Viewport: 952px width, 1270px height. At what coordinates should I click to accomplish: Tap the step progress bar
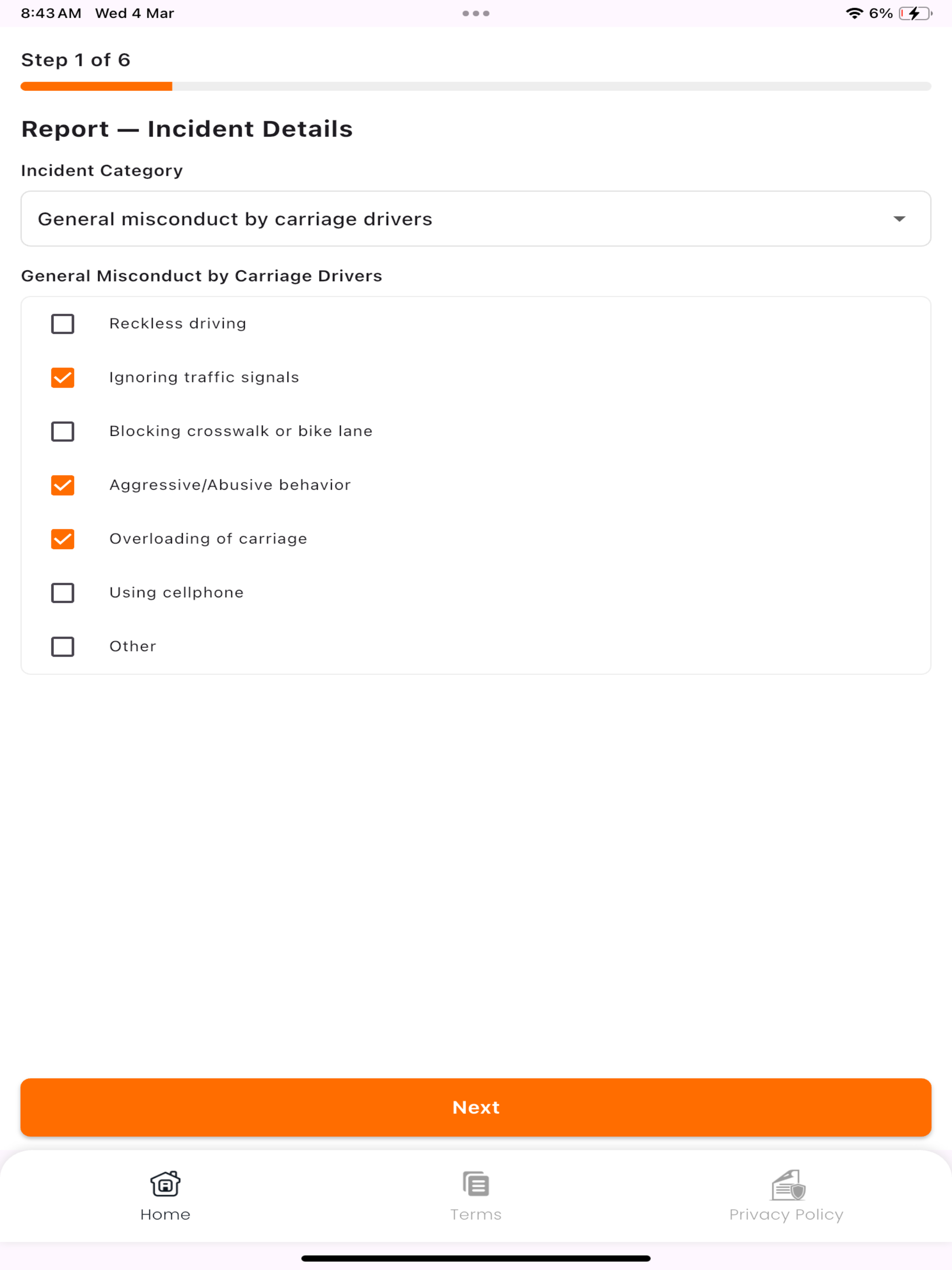point(476,86)
